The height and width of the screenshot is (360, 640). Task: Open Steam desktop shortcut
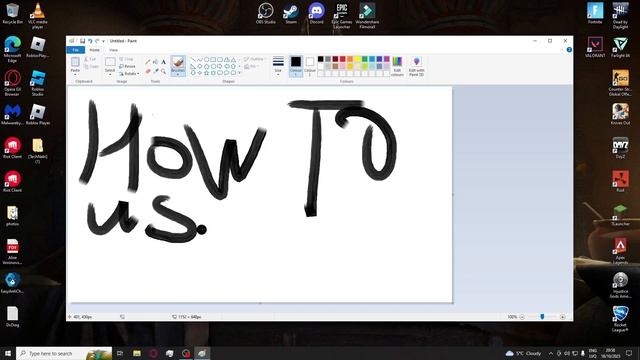click(291, 13)
